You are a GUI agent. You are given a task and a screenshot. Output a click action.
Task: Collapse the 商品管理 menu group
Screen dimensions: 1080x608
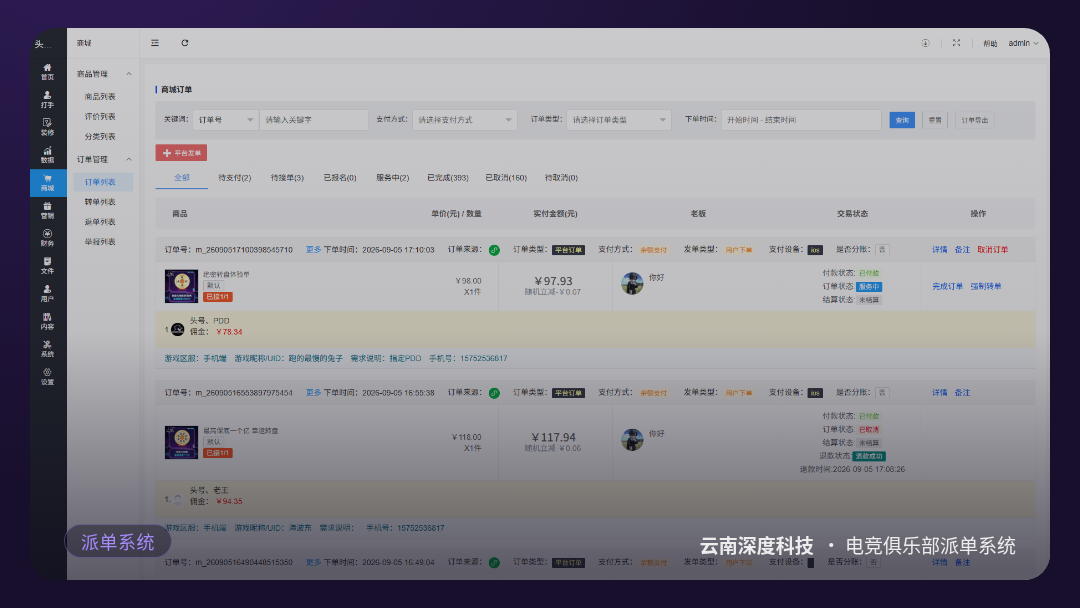coord(104,74)
